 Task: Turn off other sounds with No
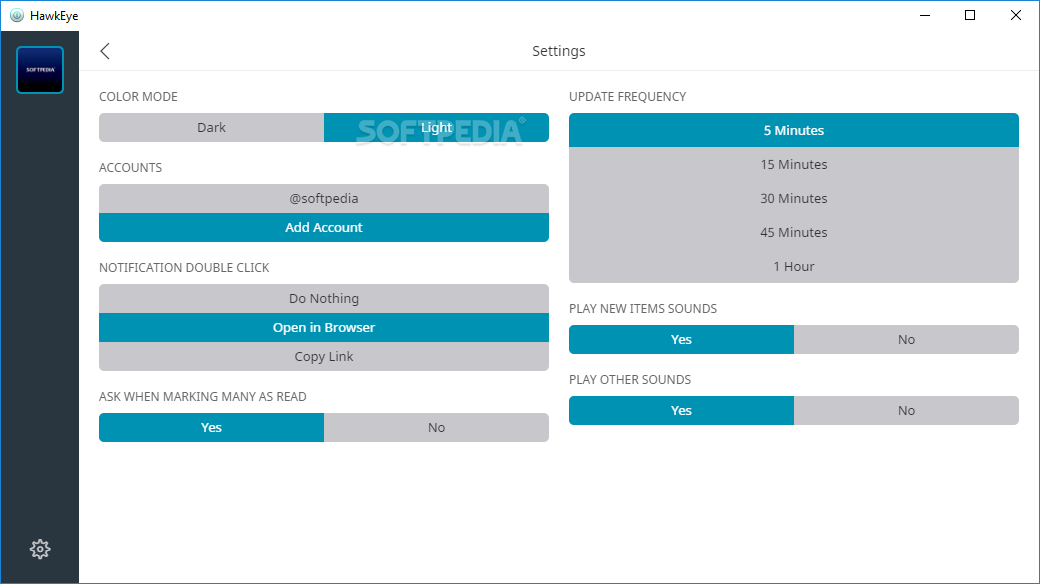coord(906,410)
